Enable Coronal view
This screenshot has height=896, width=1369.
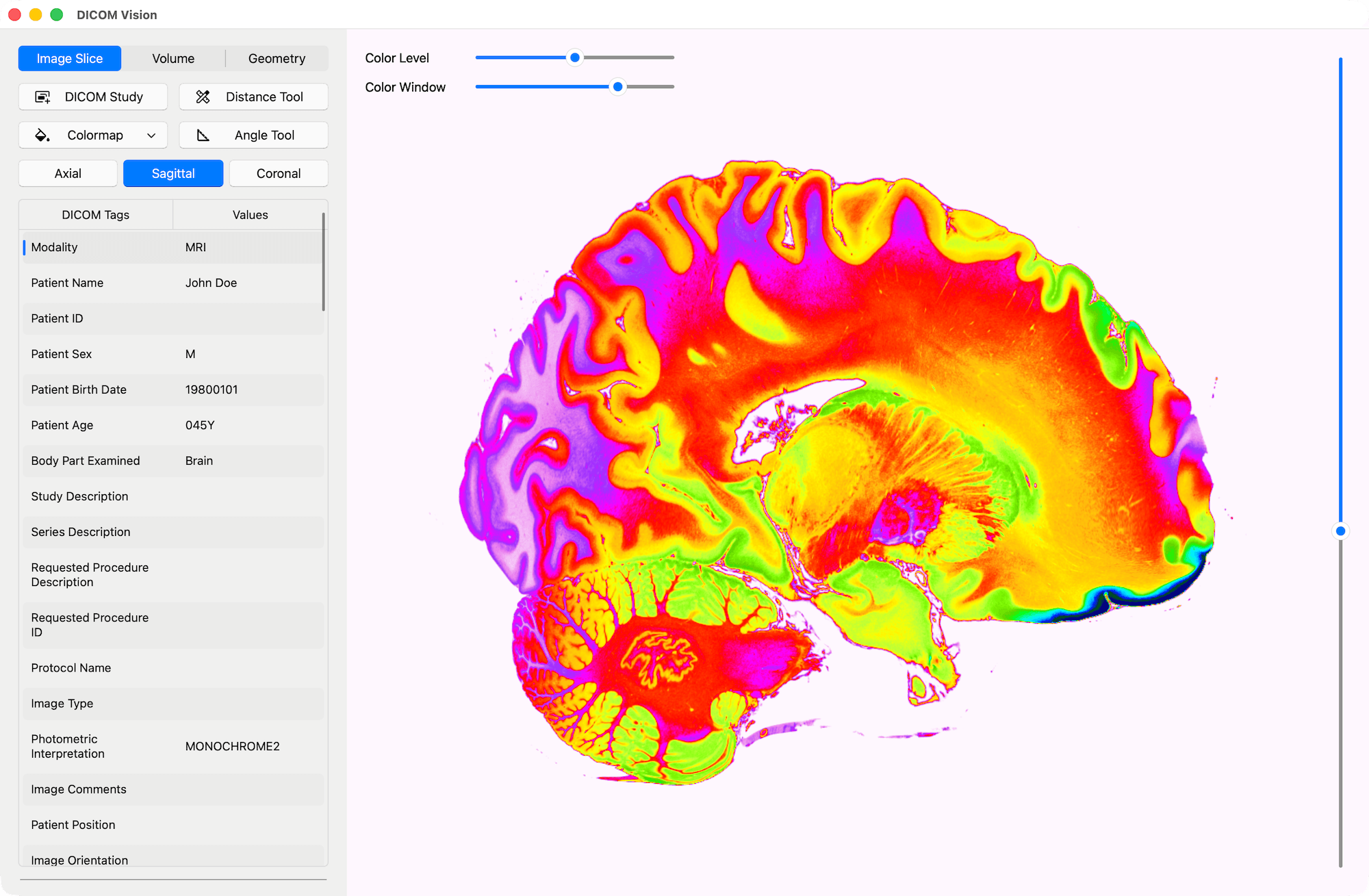[278, 173]
